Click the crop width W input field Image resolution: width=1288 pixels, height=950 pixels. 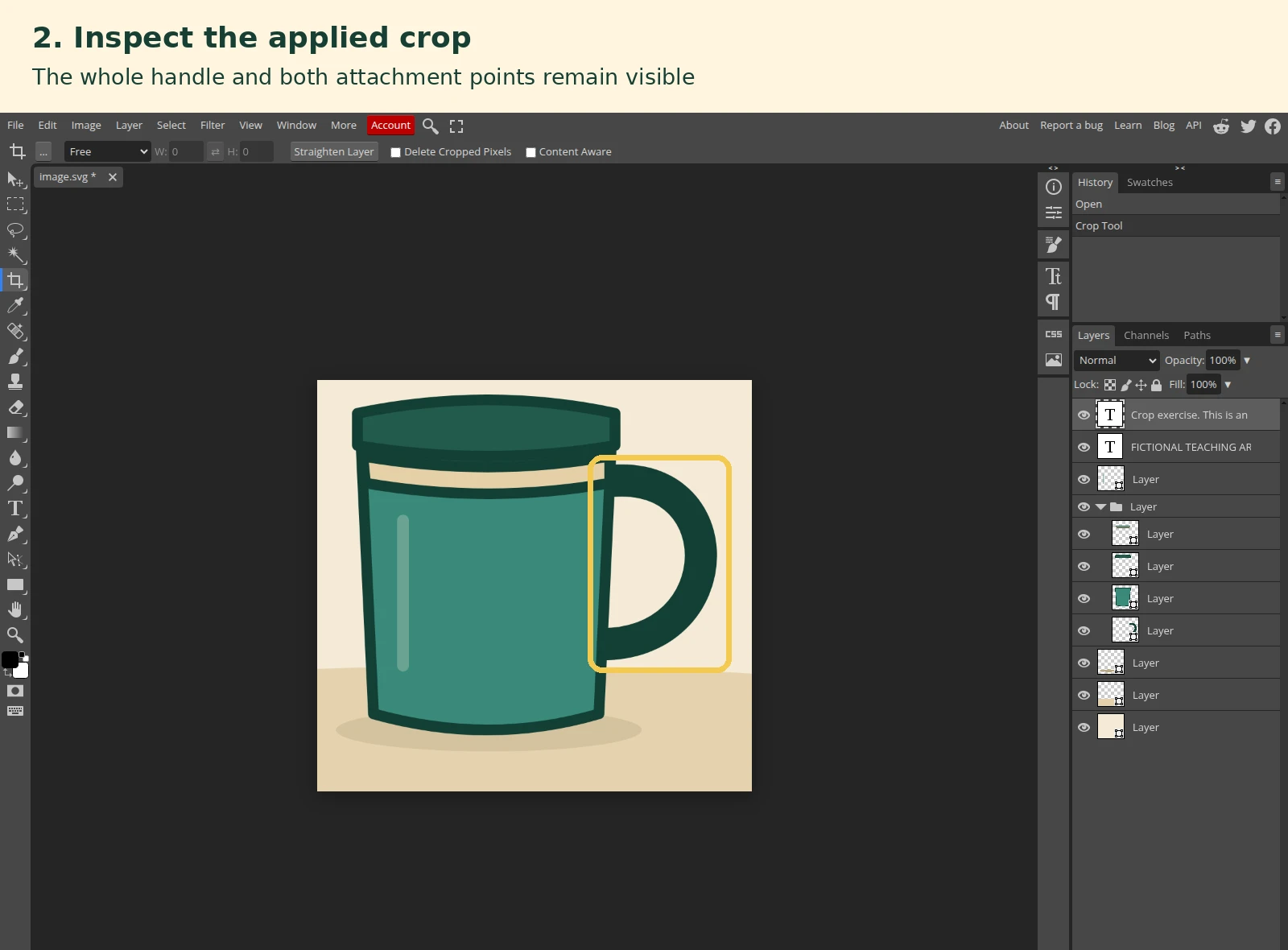pyautogui.click(x=186, y=152)
